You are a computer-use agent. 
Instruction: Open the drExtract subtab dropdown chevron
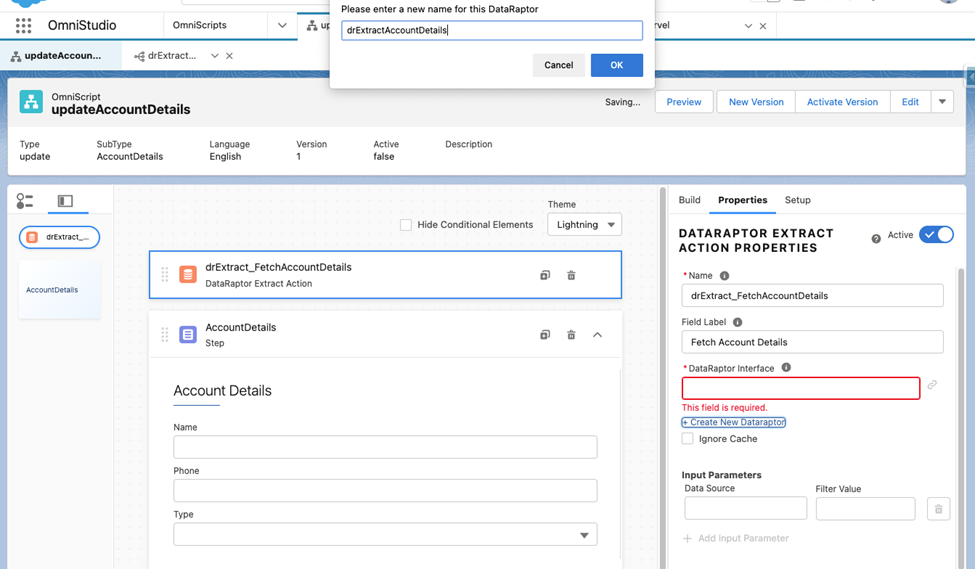click(215, 56)
